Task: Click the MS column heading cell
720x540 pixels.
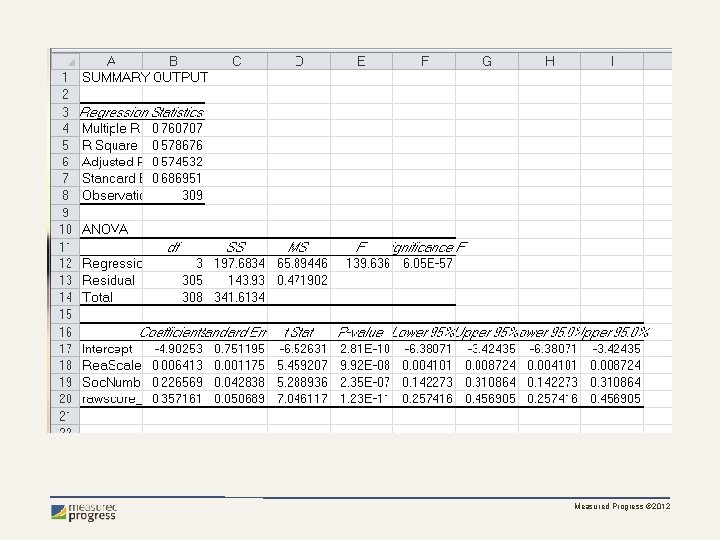Action: point(299,248)
